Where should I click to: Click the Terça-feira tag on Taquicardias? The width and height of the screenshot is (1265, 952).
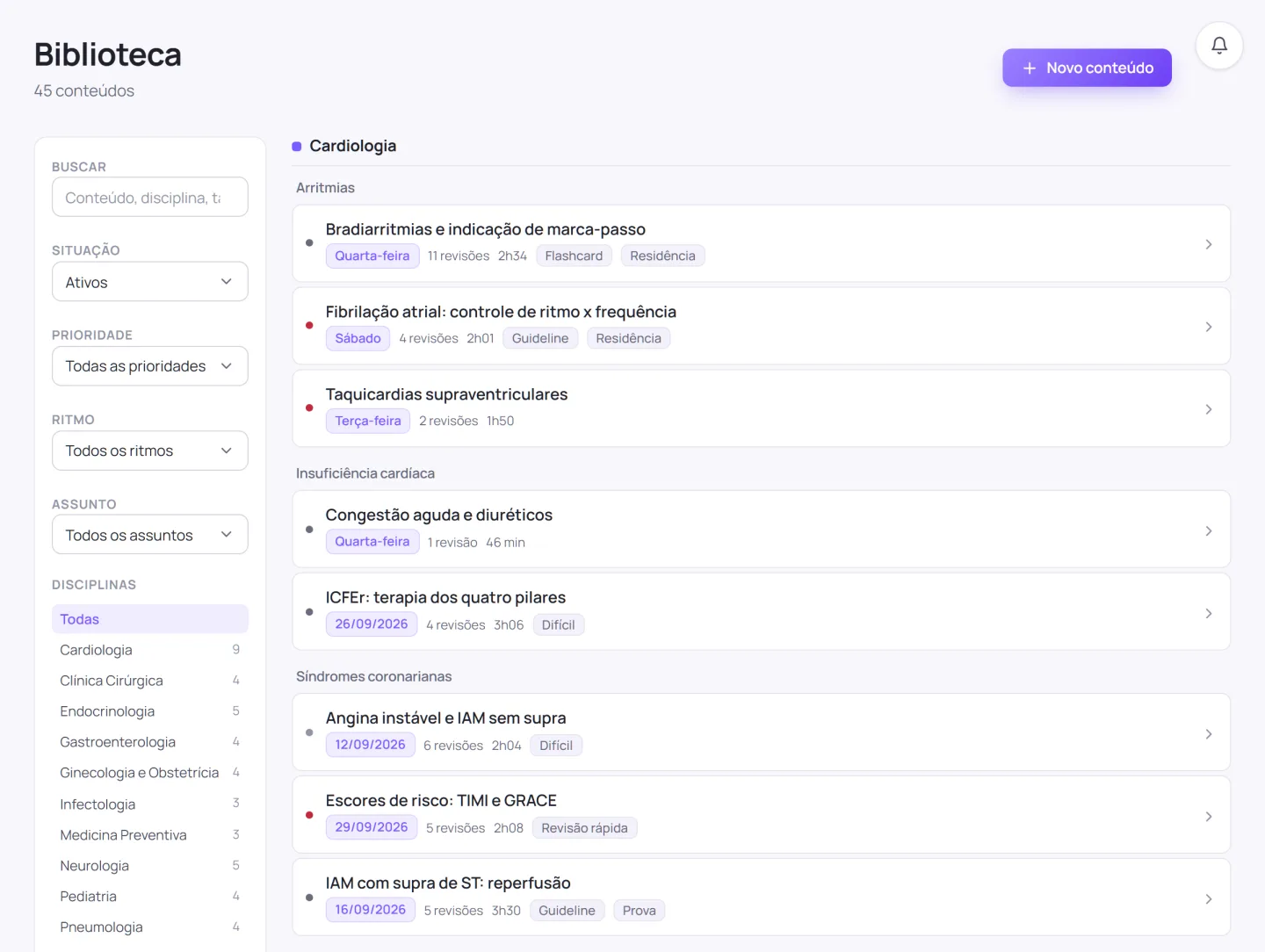pyautogui.click(x=368, y=421)
